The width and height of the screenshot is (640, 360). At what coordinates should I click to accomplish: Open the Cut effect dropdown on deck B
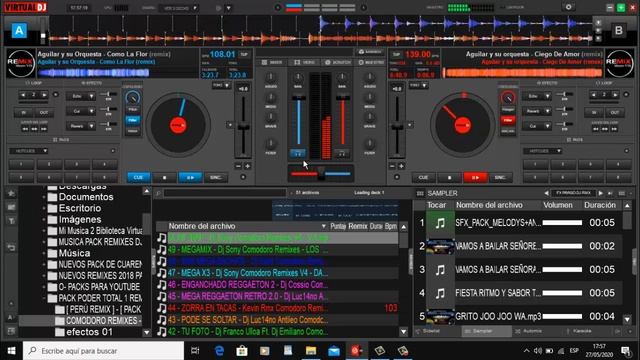[536, 126]
